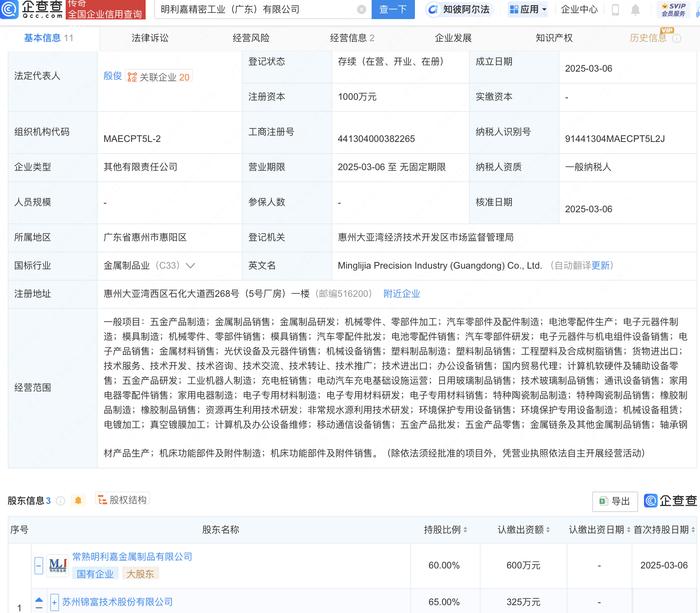Click the taxpayer qualification 一般纳税人
The width and height of the screenshot is (700, 613).
588,167
